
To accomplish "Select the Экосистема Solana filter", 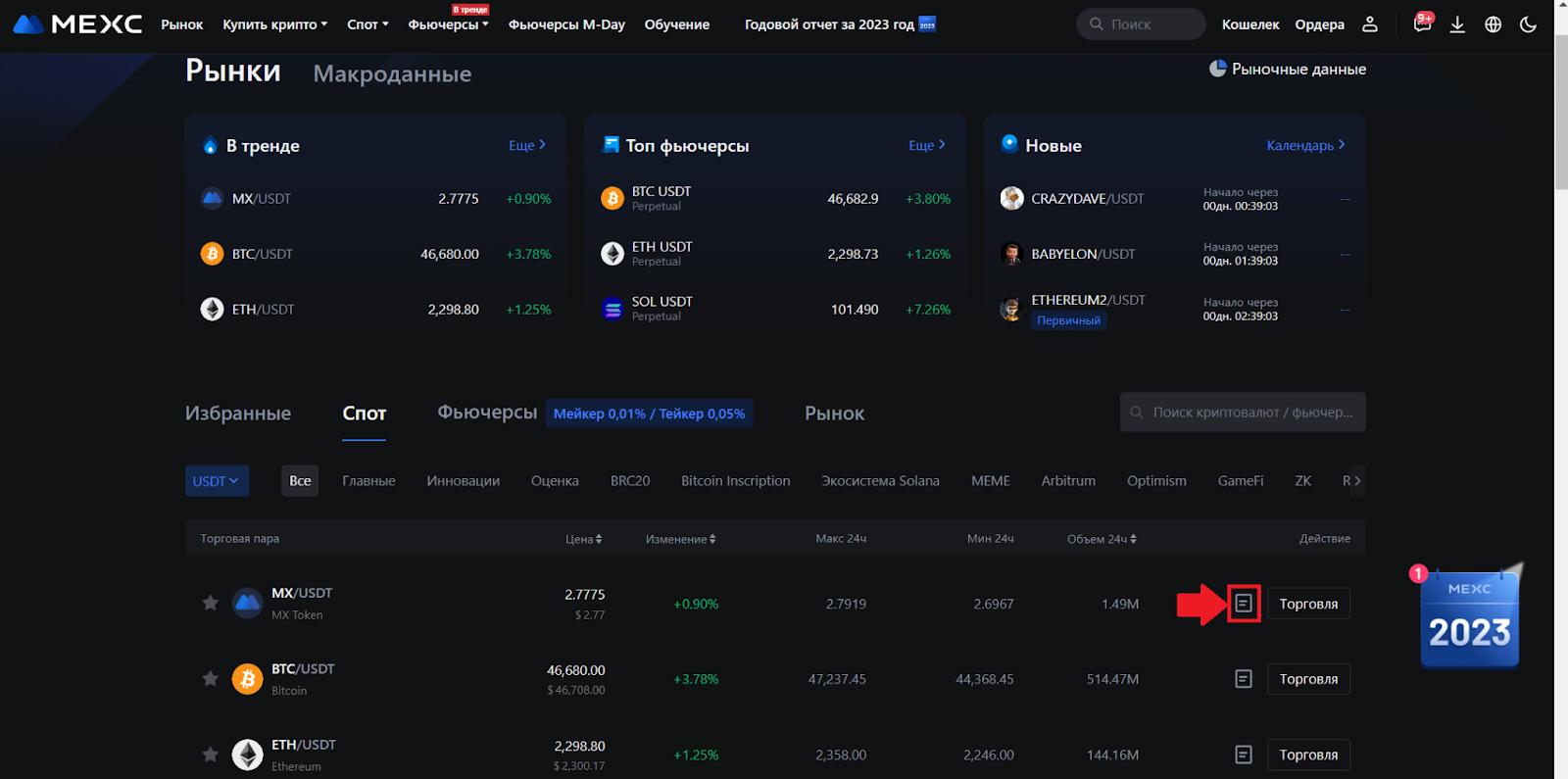I will (880, 481).
